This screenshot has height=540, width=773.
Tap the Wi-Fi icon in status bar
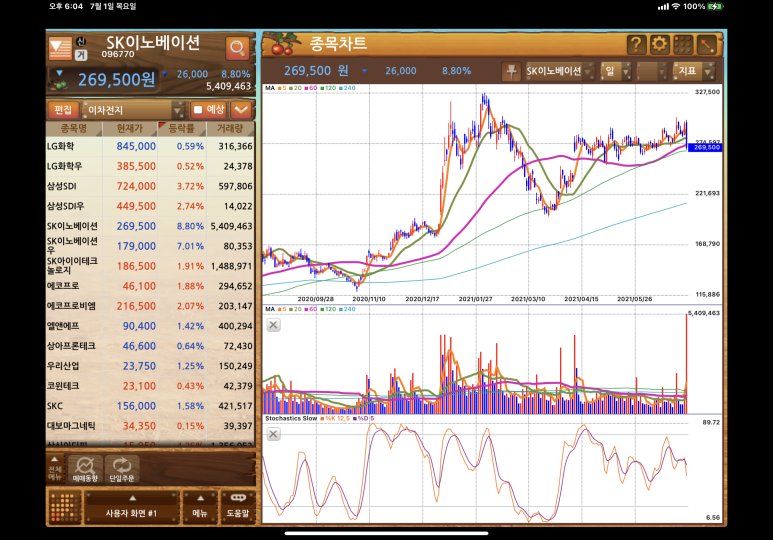point(675,6)
